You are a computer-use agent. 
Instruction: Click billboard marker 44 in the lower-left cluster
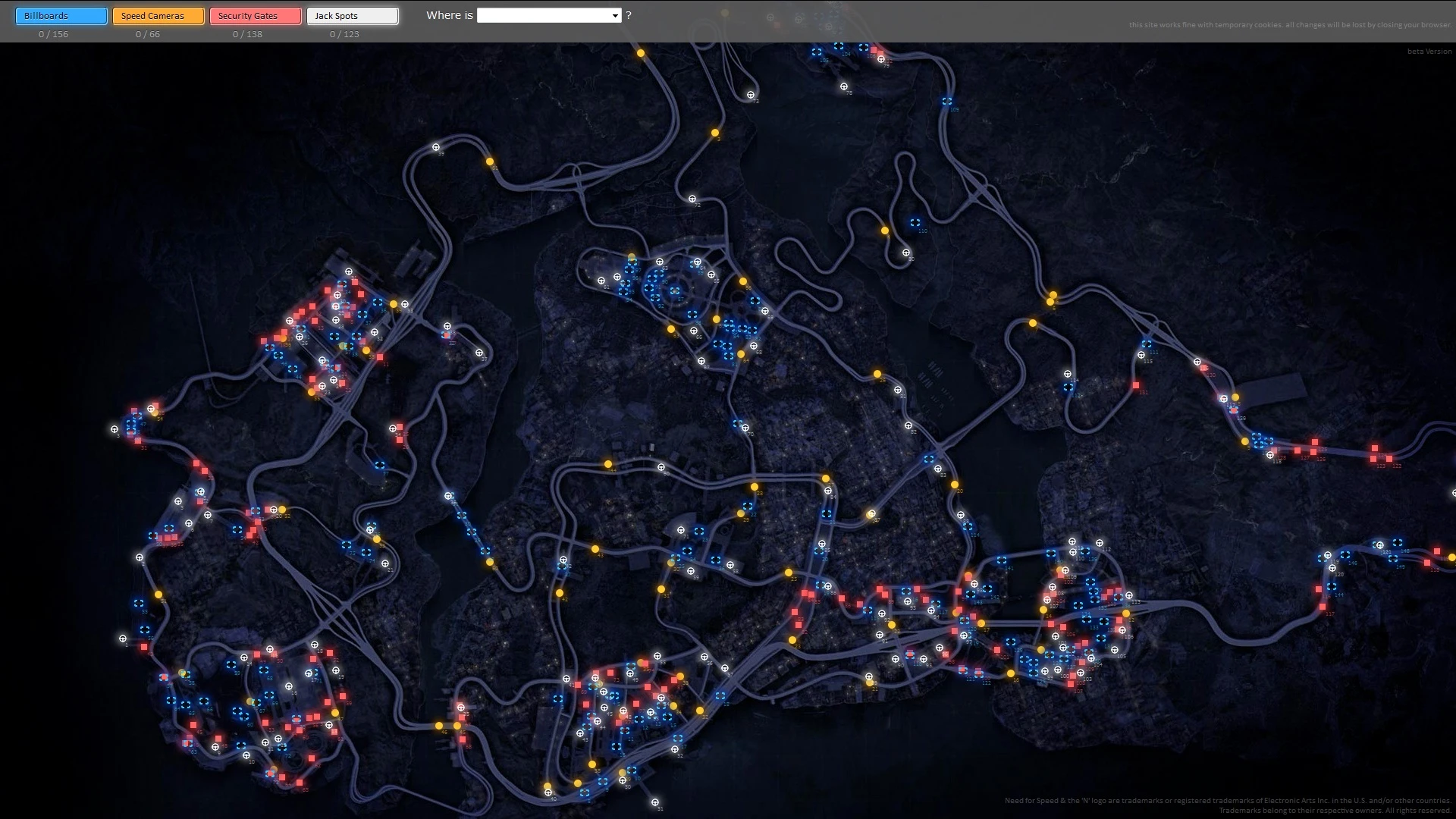[293, 368]
